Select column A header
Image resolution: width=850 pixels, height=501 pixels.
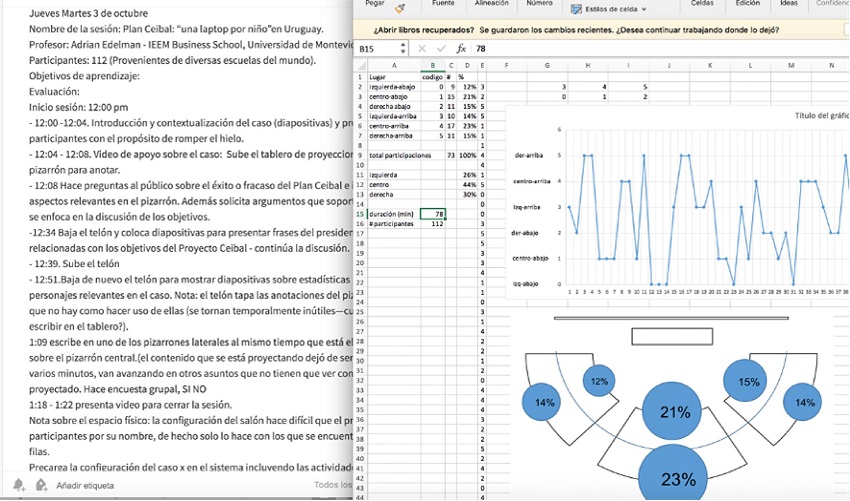pos(394,66)
